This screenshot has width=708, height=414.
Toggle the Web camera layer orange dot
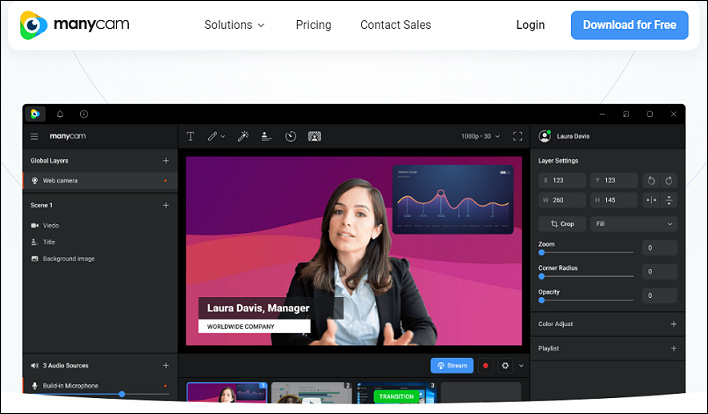click(x=165, y=181)
